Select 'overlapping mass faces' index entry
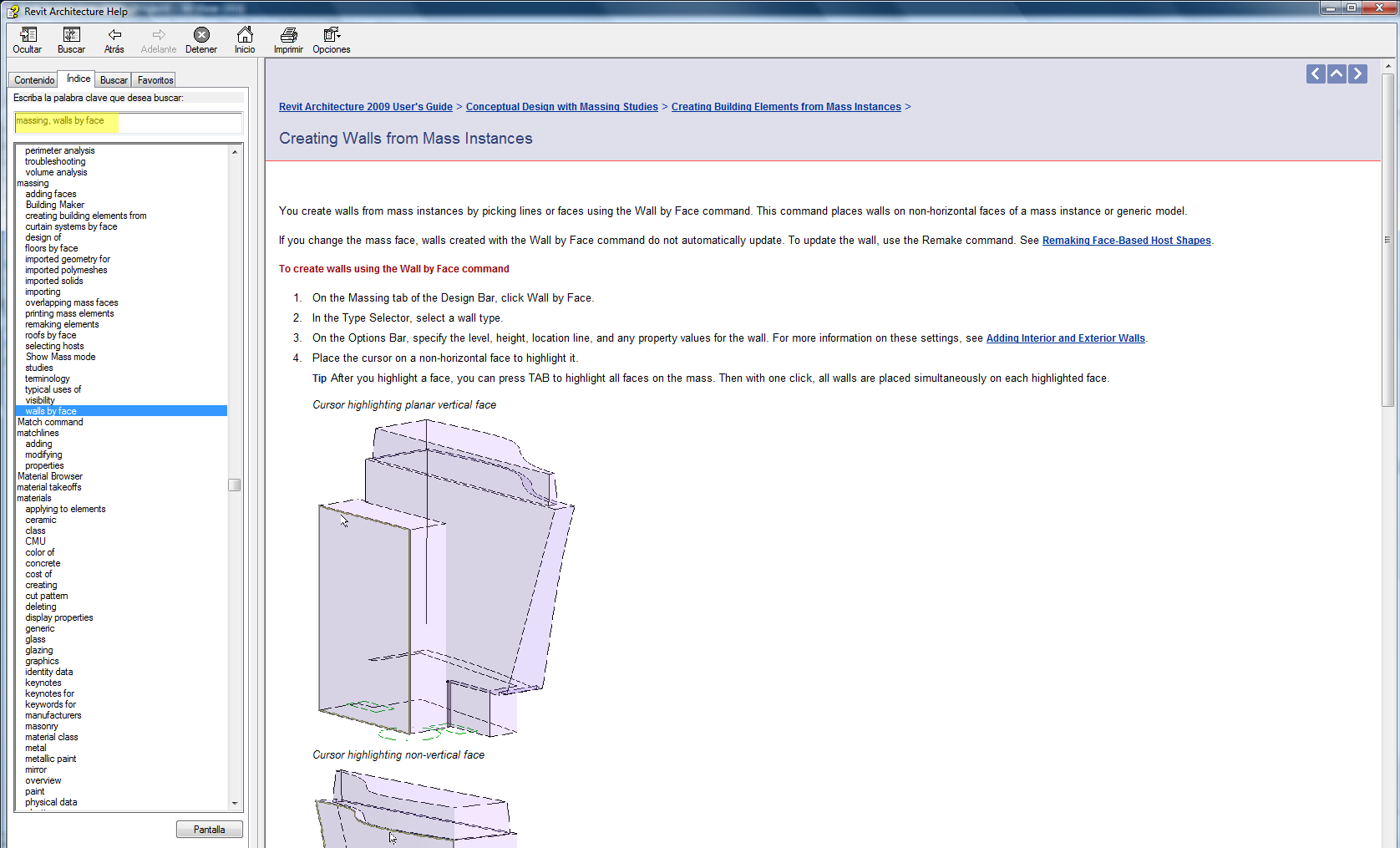 click(x=72, y=302)
